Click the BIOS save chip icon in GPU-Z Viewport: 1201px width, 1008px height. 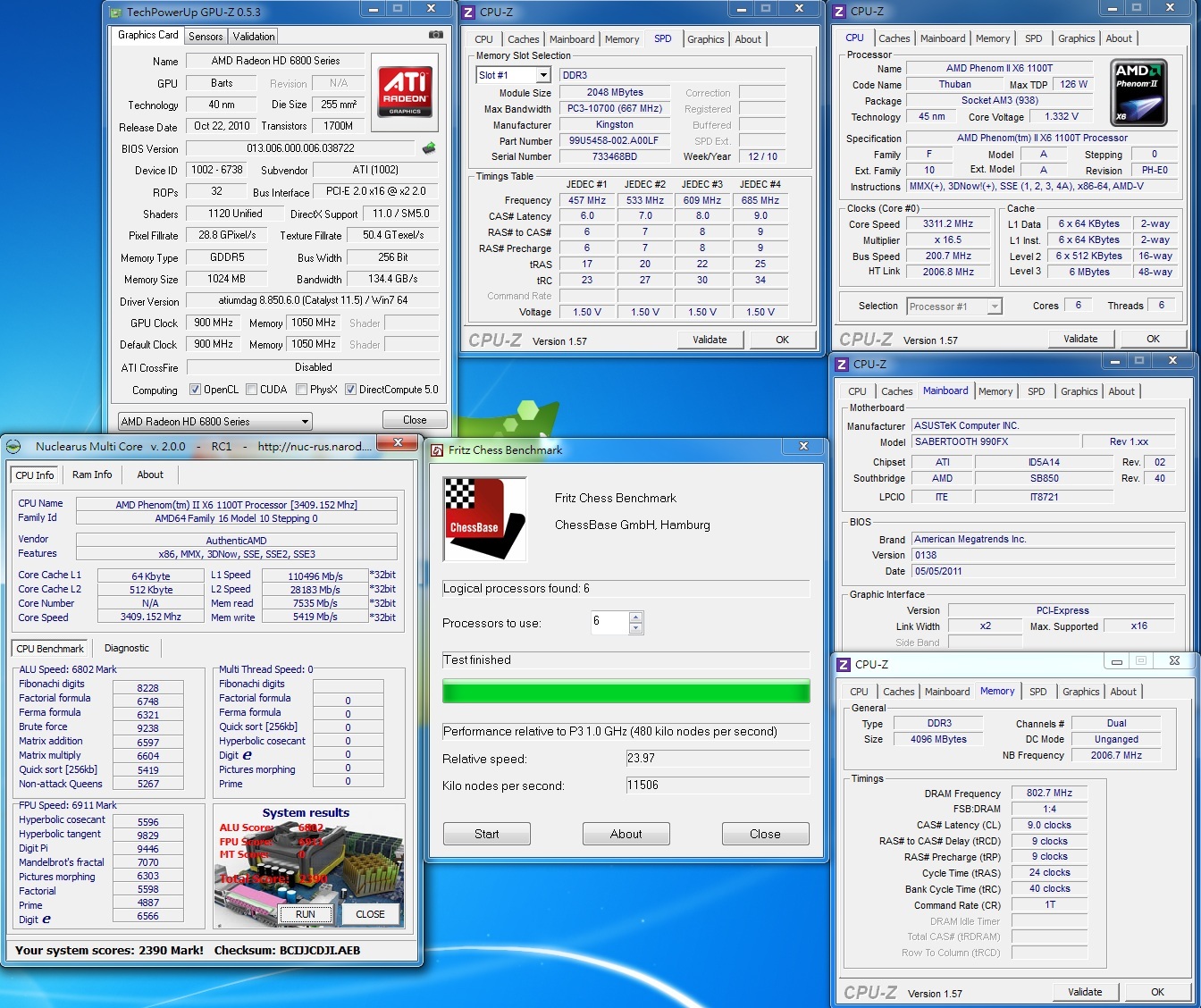pos(429,148)
